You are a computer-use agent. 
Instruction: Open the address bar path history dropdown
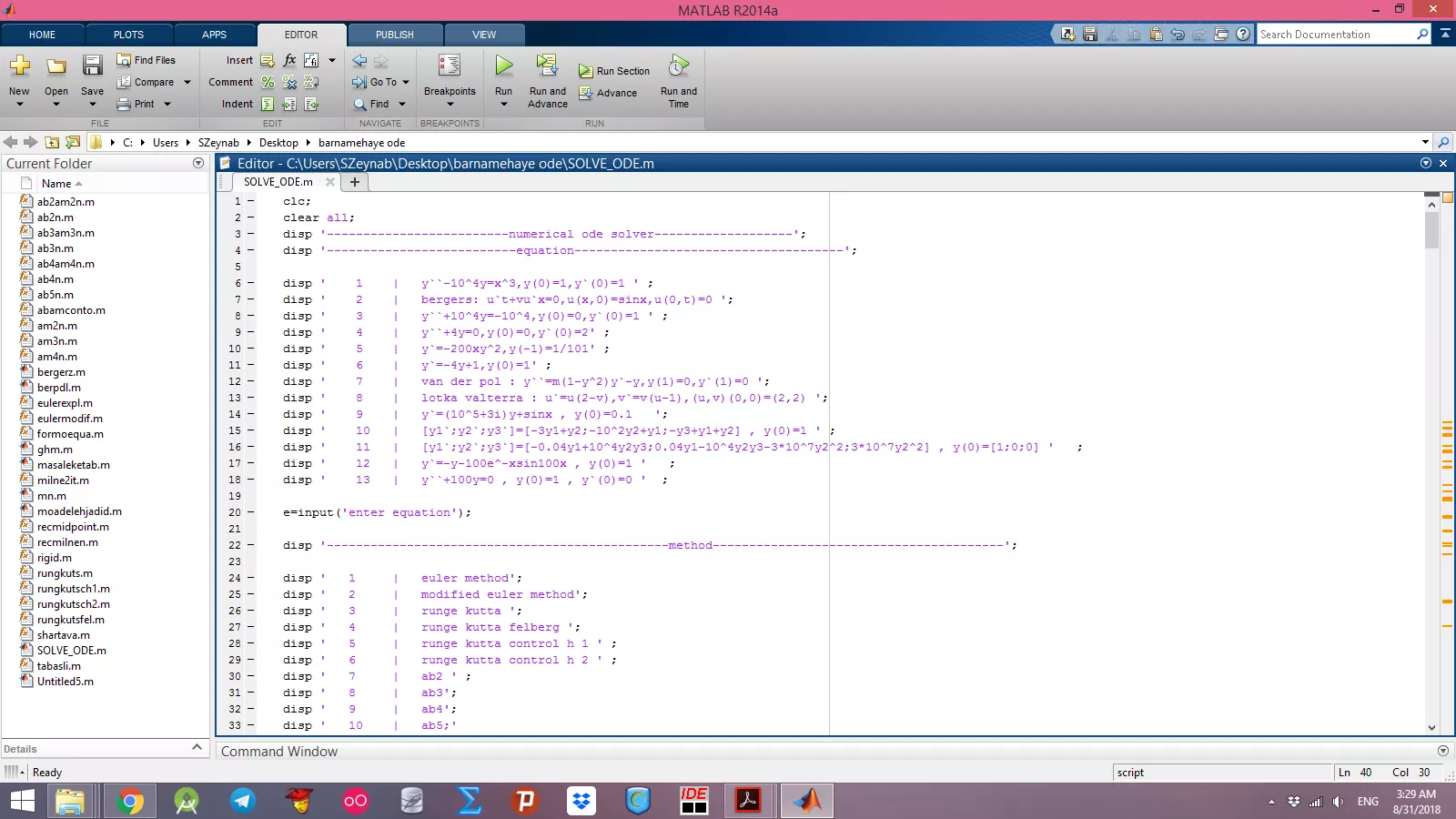click(1425, 142)
